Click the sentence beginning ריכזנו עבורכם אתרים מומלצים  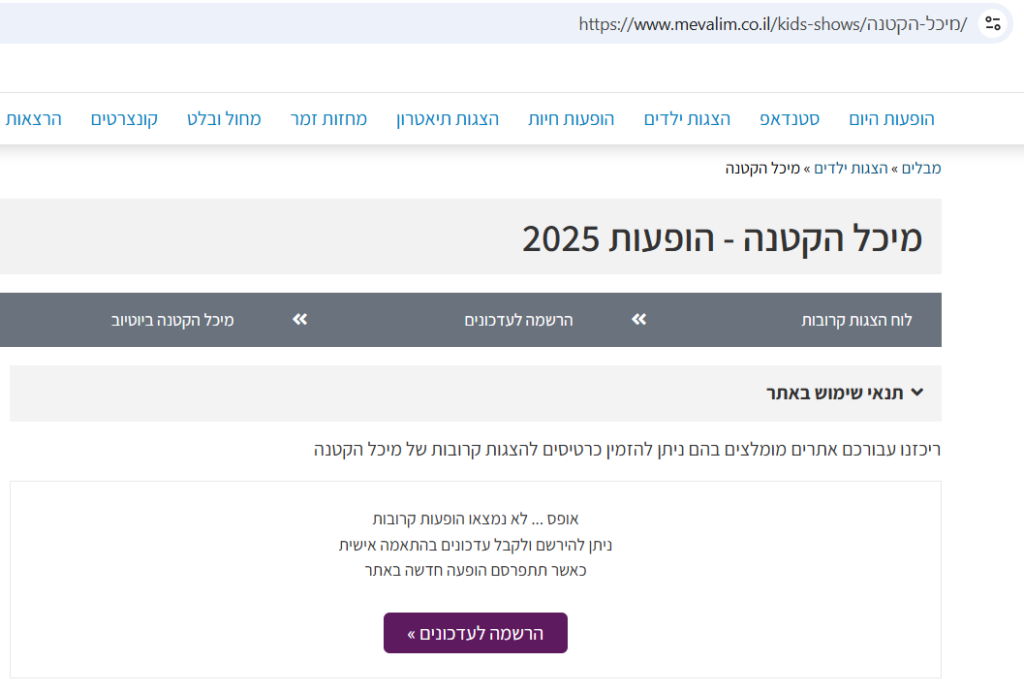coord(627,449)
